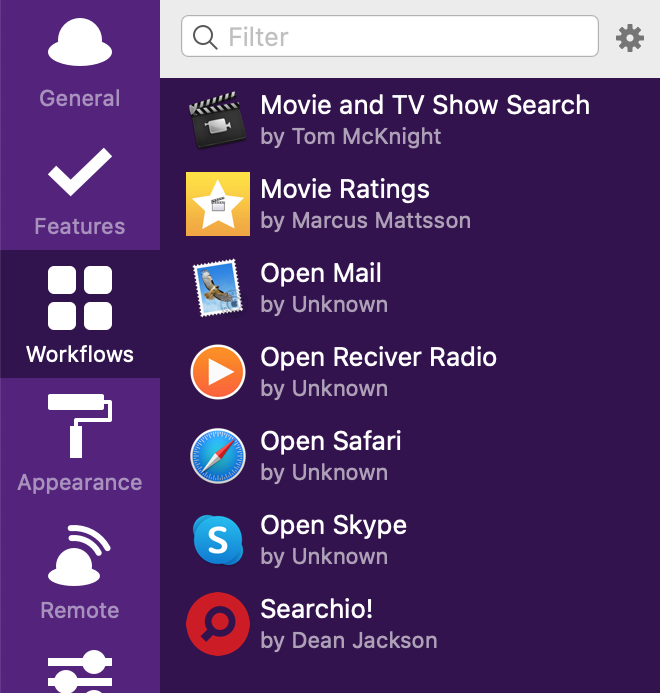This screenshot has height=693, width=660.
Task: Click the Skype logo icon
Action: click(218, 540)
